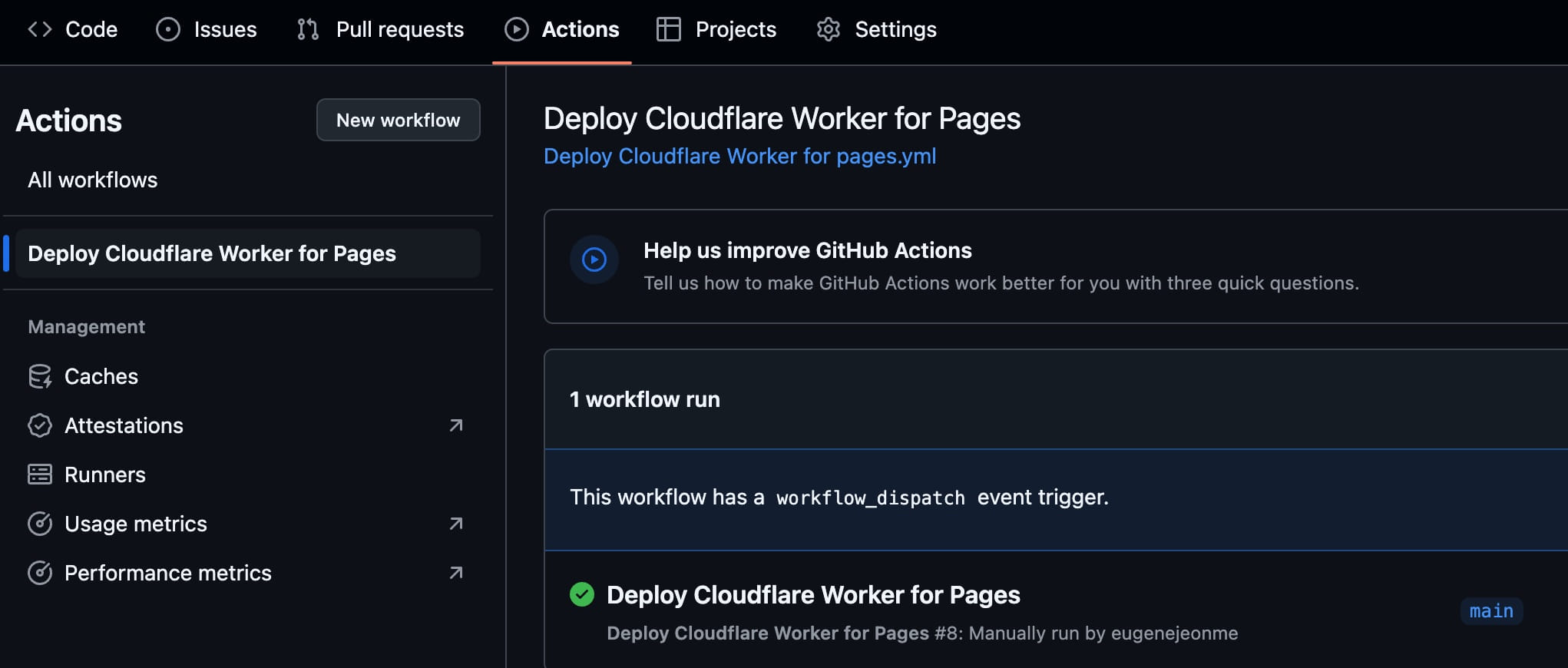This screenshot has height=668, width=1568.
Task: Open the Attestations page
Action: pos(124,425)
